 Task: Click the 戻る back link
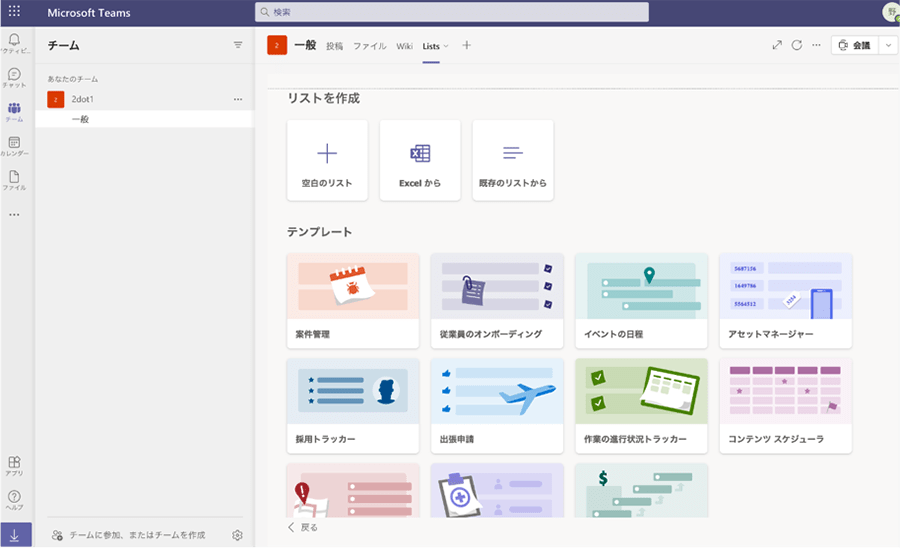click(303, 527)
